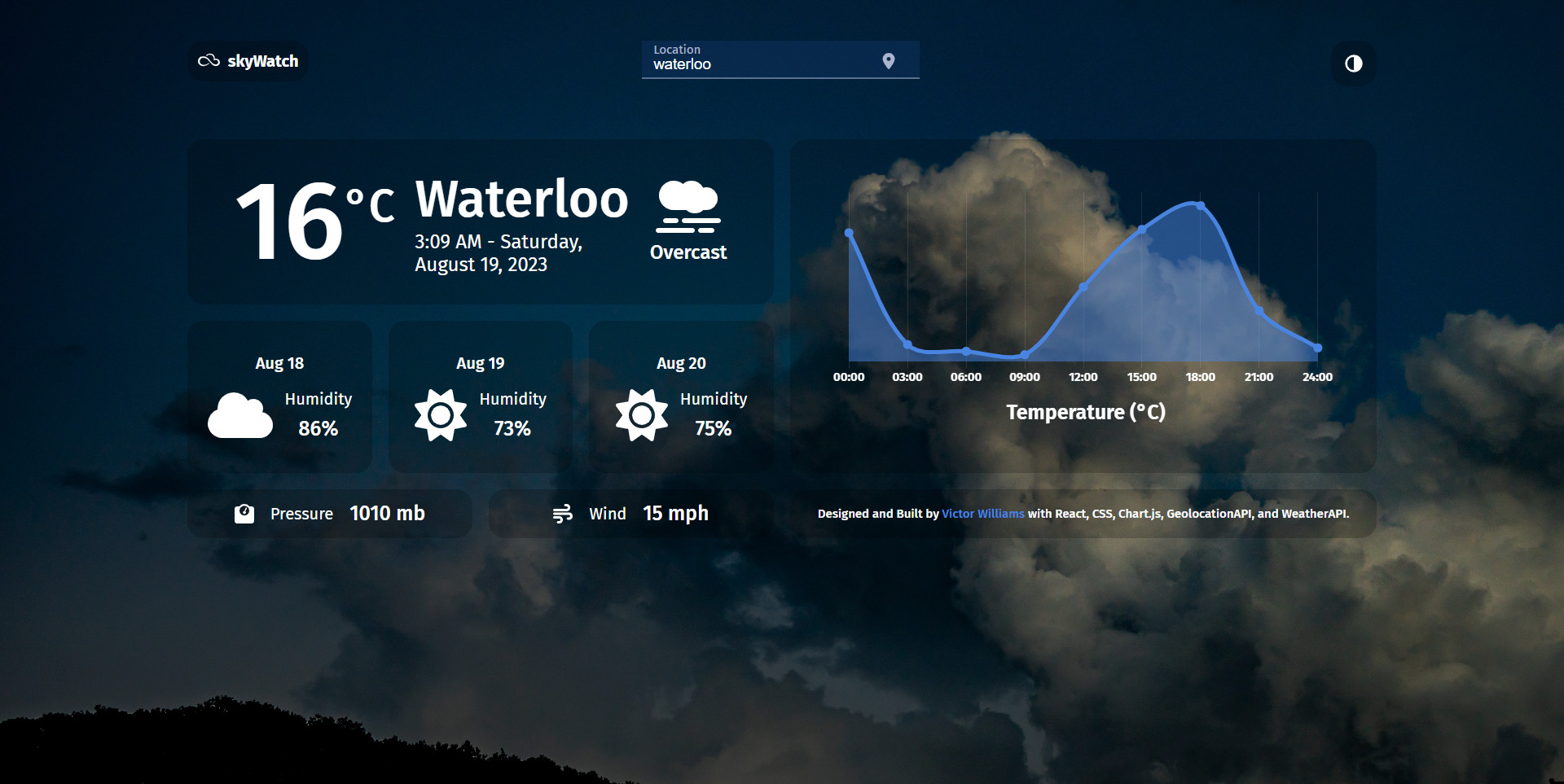Click the sun icon for Aug 20
This screenshot has width=1564, height=784.
pyautogui.click(x=641, y=415)
